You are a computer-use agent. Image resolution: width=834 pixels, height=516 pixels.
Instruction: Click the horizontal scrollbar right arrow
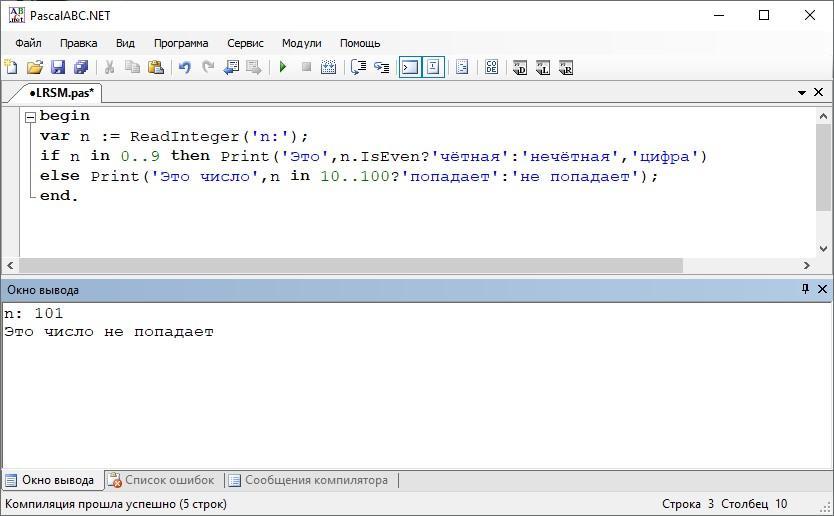click(x=807, y=265)
